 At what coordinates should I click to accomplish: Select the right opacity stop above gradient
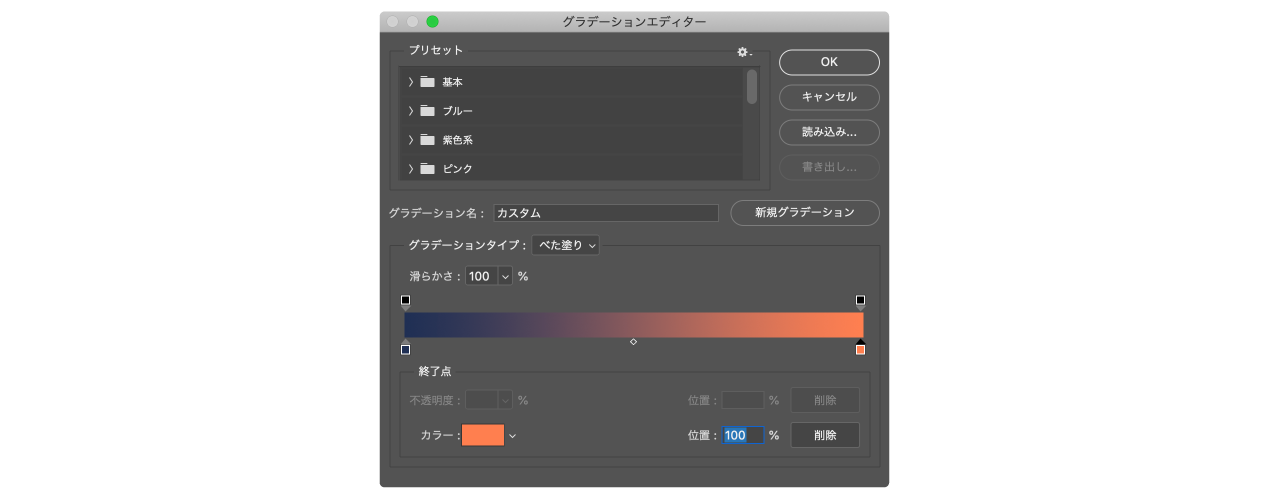click(860, 301)
